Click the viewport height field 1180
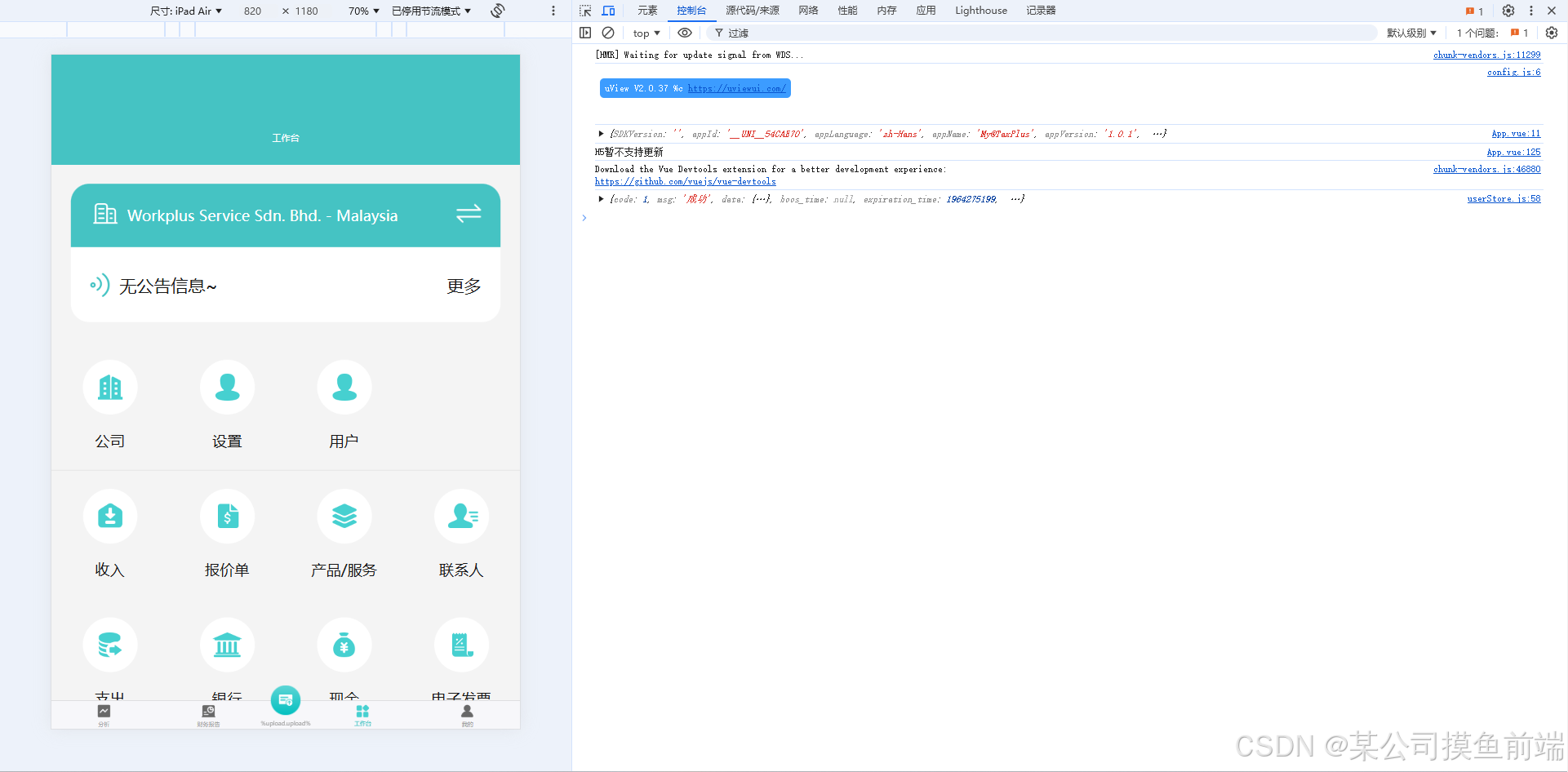The width and height of the screenshot is (1568, 772). coord(307,11)
